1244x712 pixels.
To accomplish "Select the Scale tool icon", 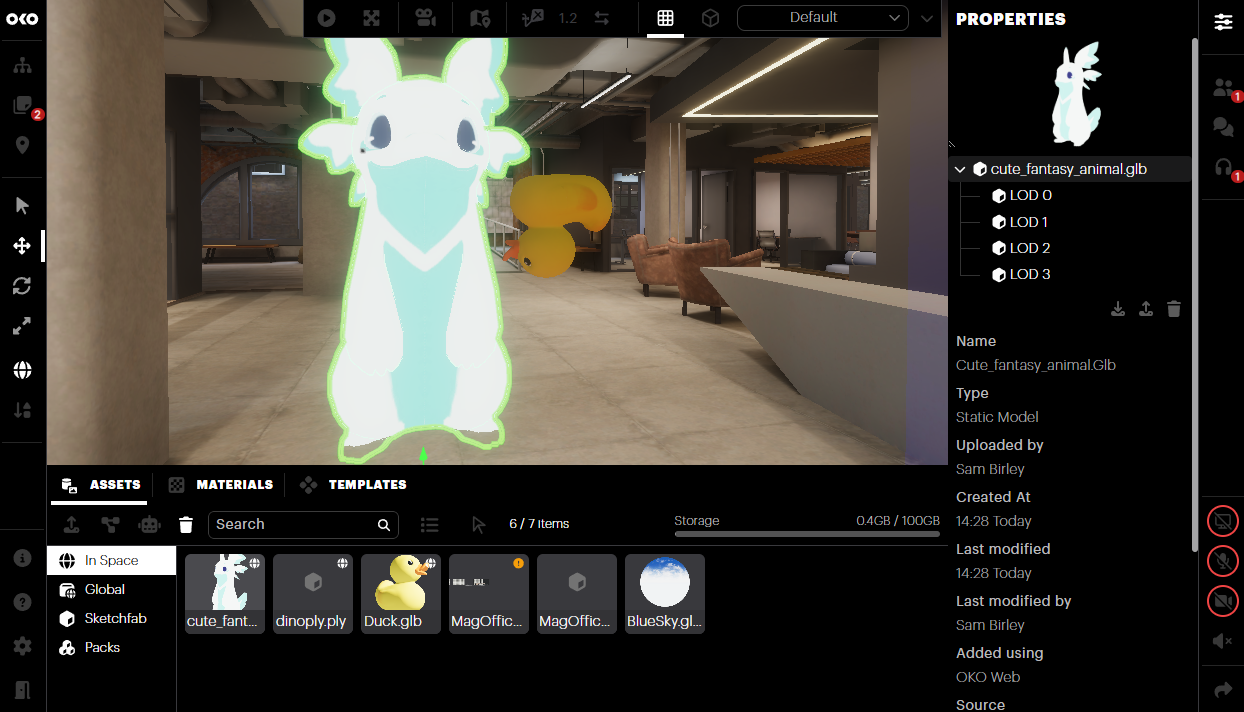I will pyautogui.click(x=22, y=326).
